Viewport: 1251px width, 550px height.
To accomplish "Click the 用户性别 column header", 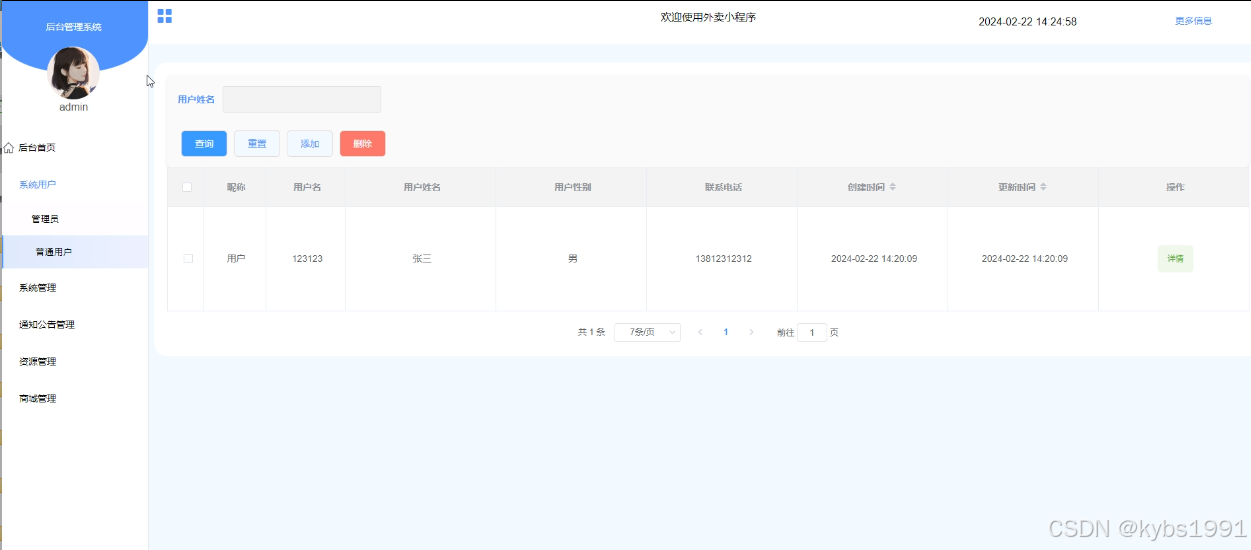I will point(572,187).
